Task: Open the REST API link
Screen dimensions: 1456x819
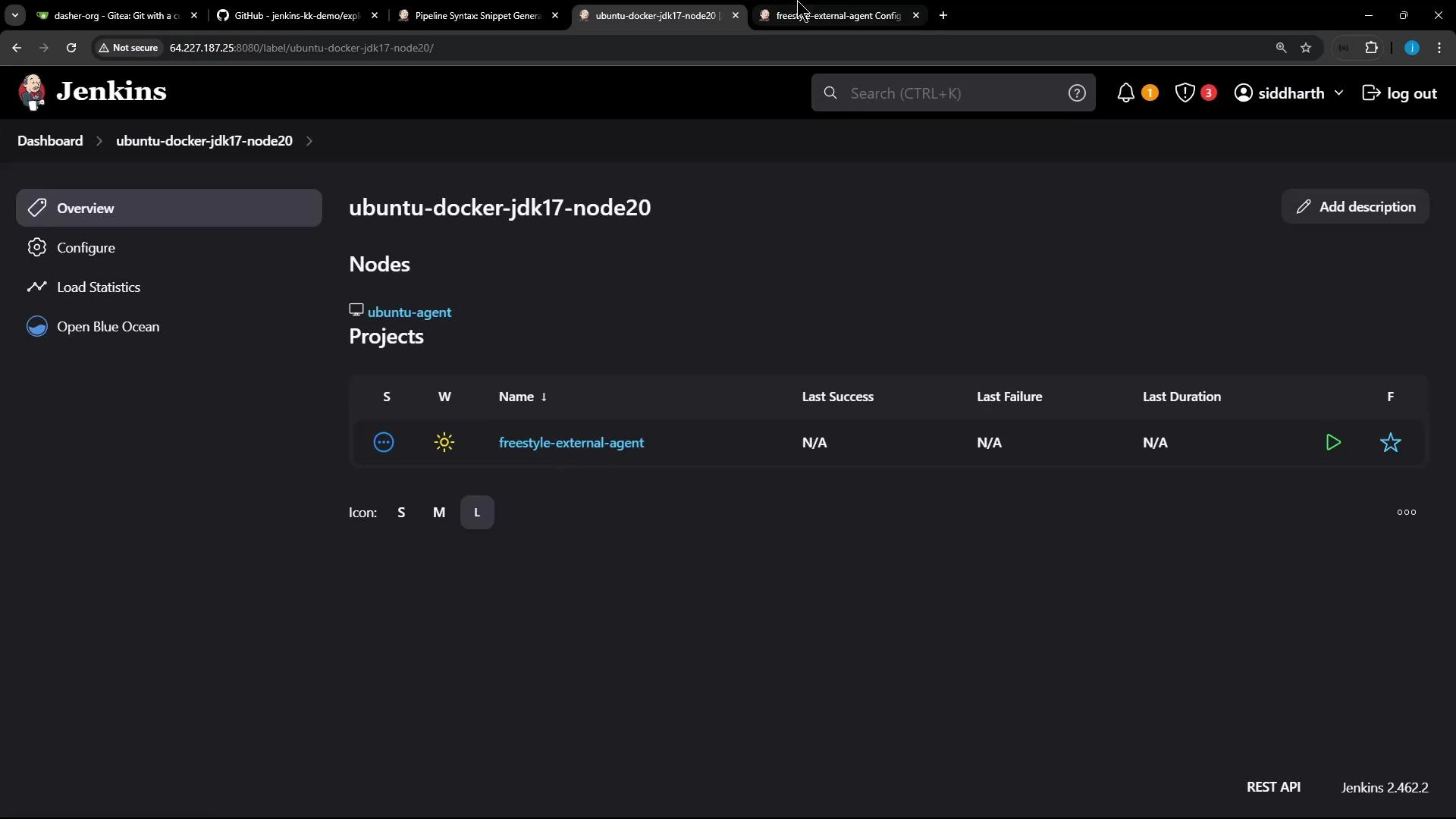Action: point(1274,787)
